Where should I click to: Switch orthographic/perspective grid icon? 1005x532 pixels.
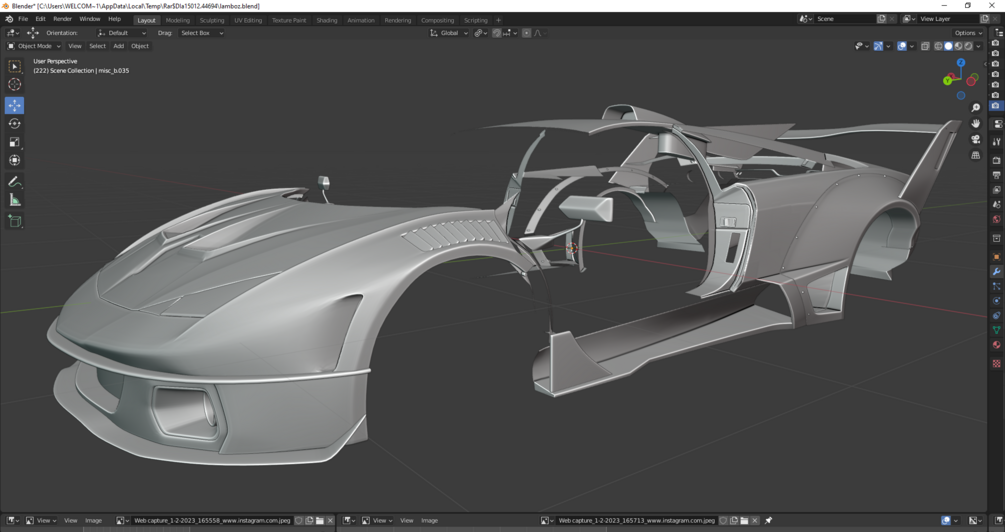pyautogui.click(x=976, y=156)
